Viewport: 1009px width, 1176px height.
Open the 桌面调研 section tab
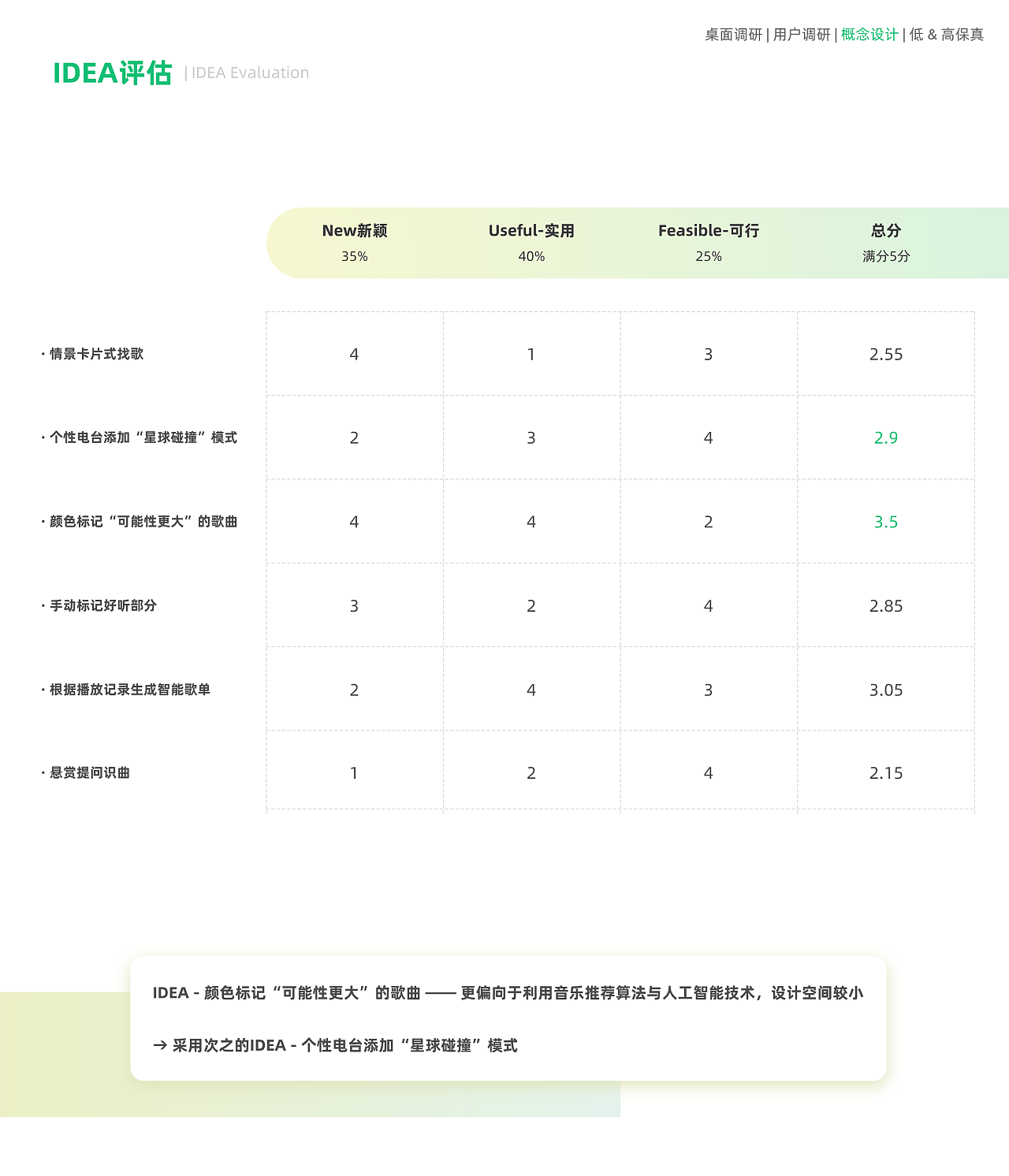pos(733,35)
